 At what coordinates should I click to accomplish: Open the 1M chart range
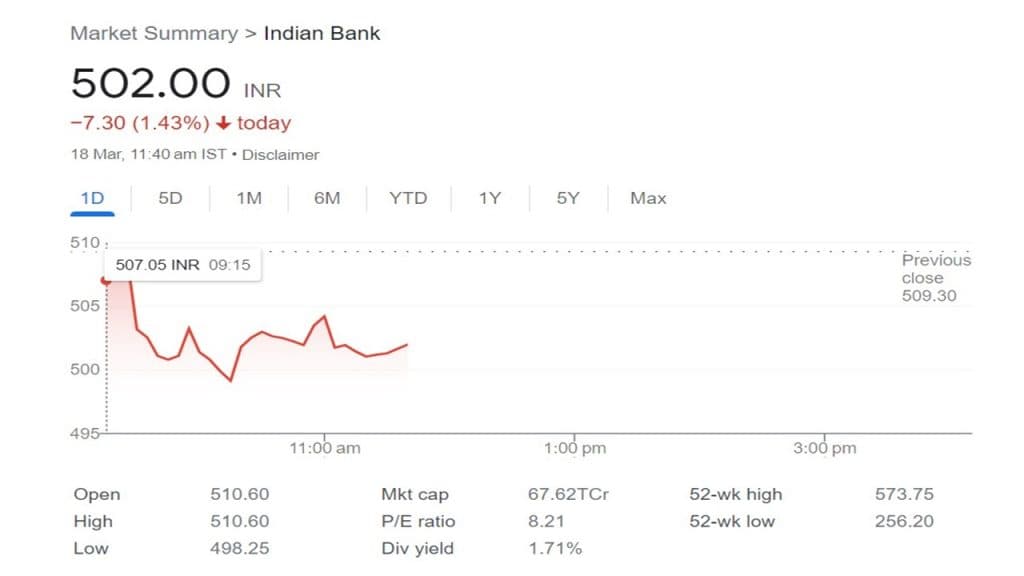click(249, 198)
